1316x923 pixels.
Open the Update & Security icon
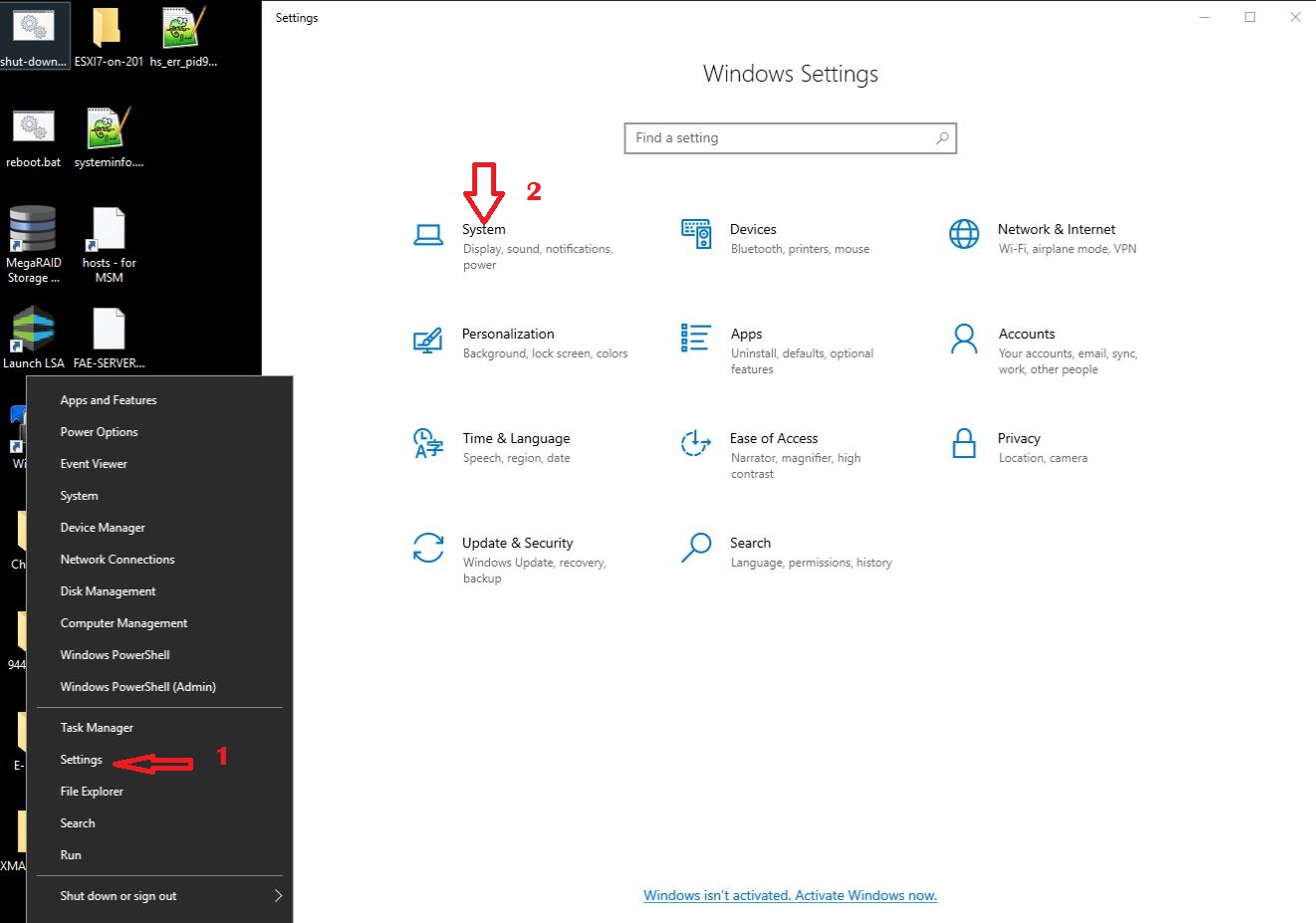428,548
